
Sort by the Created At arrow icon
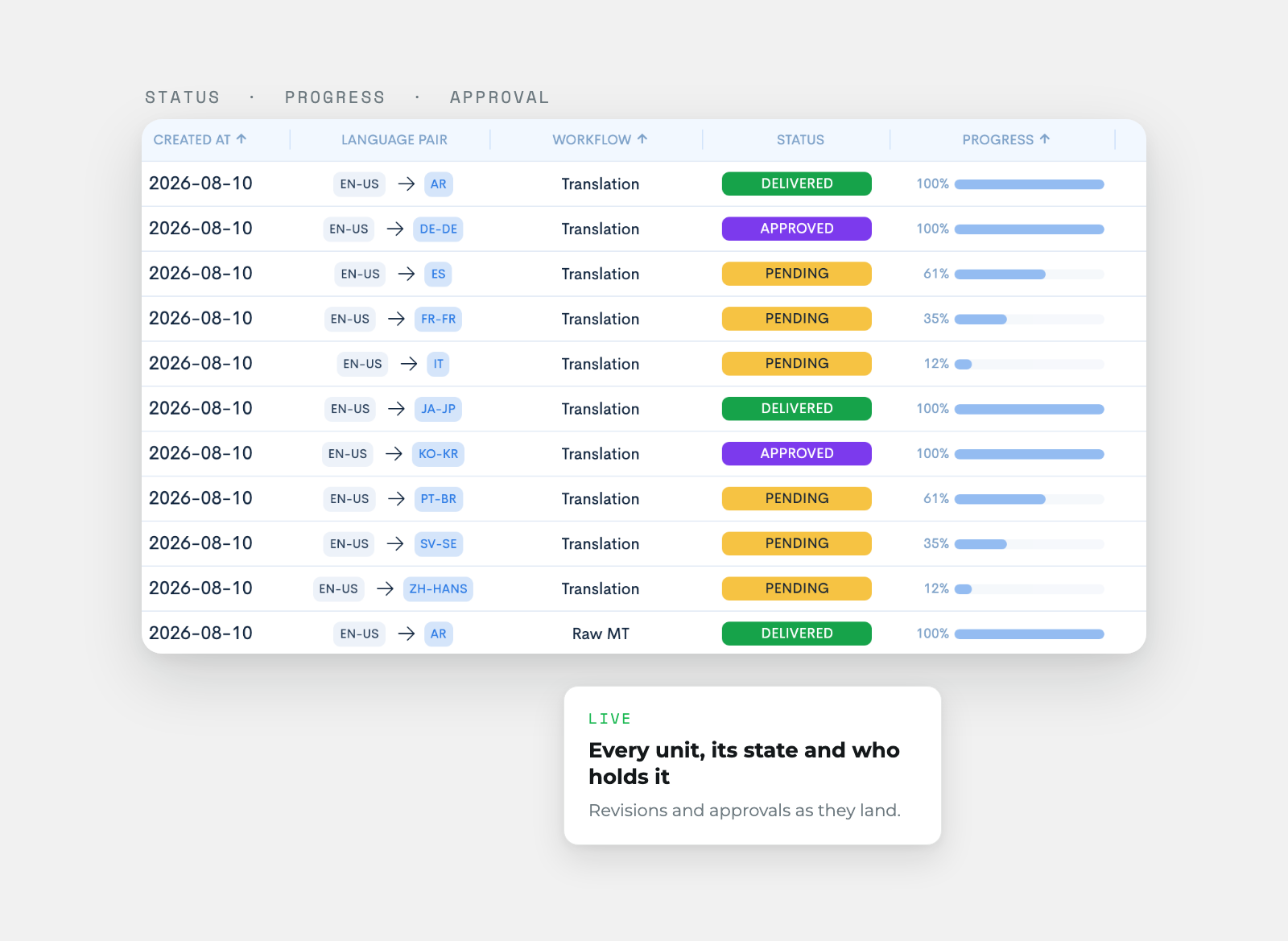241,138
